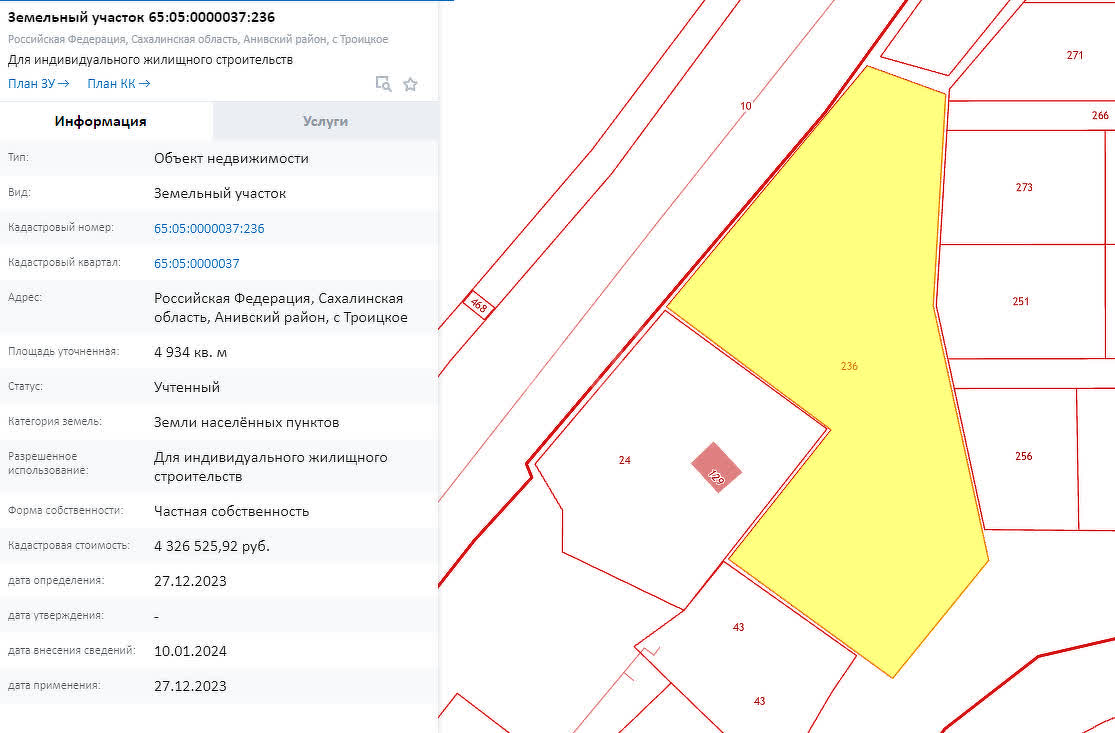Select parcel 43 below the yellow parcel
The width and height of the screenshot is (1115, 733).
[x=738, y=628]
